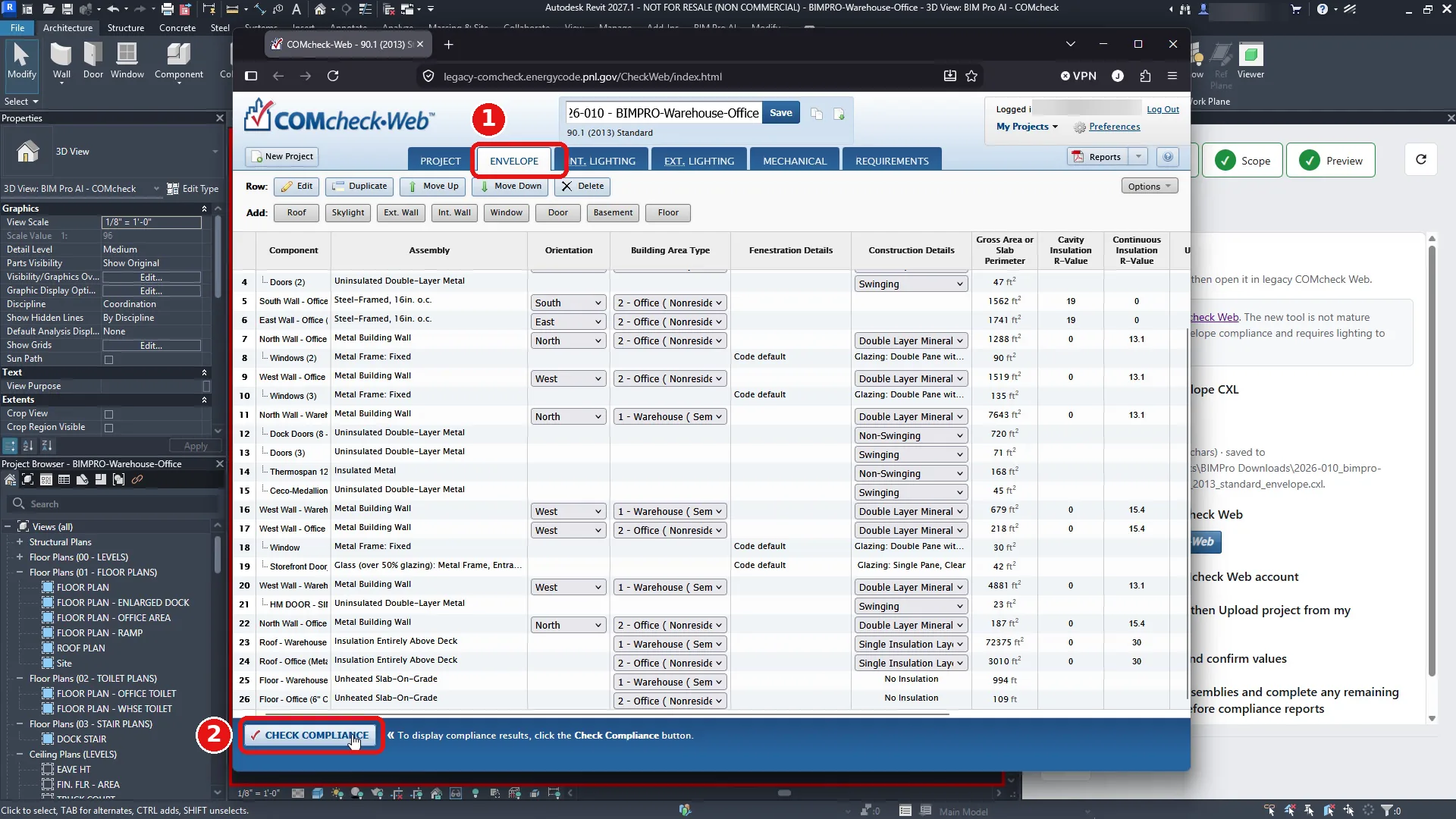
Task: Click the Save project button
Action: click(780, 113)
